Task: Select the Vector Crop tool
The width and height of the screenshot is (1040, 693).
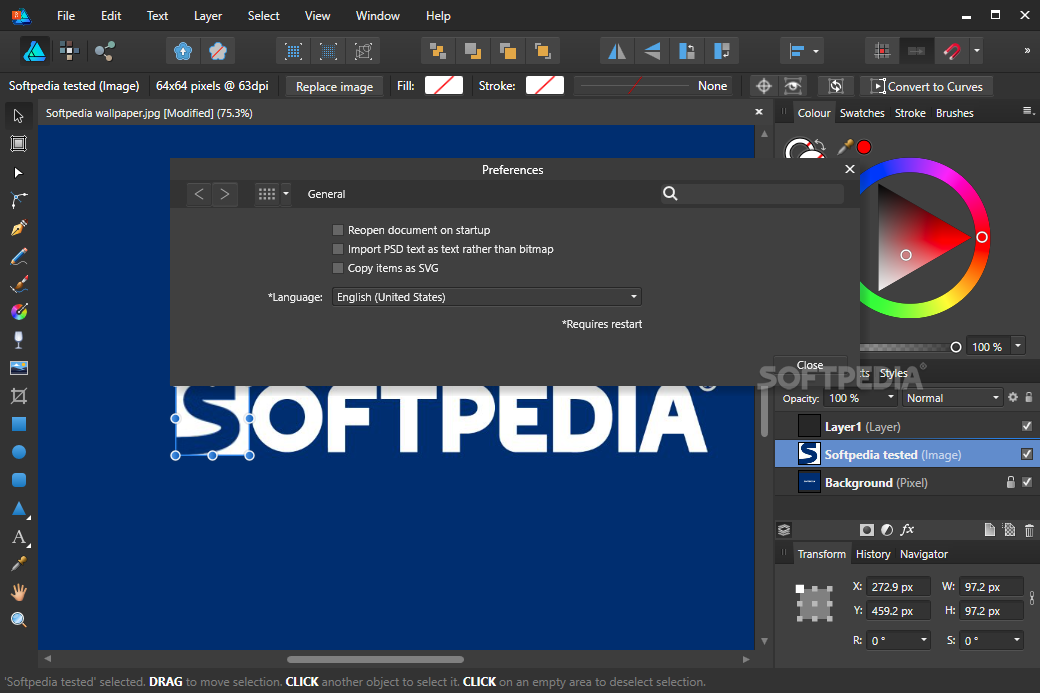Action: pyautogui.click(x=19, y=396)
